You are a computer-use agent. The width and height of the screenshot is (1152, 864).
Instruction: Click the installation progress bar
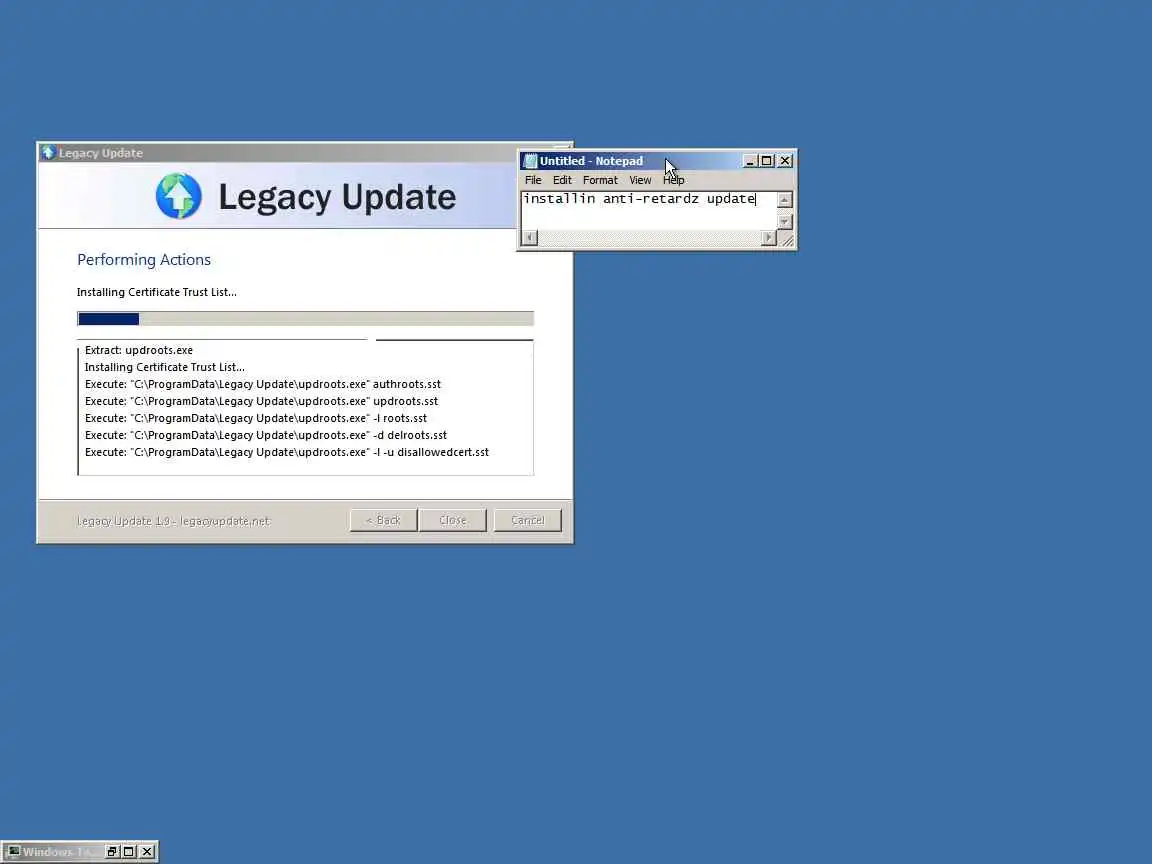[x=305, y=319]
